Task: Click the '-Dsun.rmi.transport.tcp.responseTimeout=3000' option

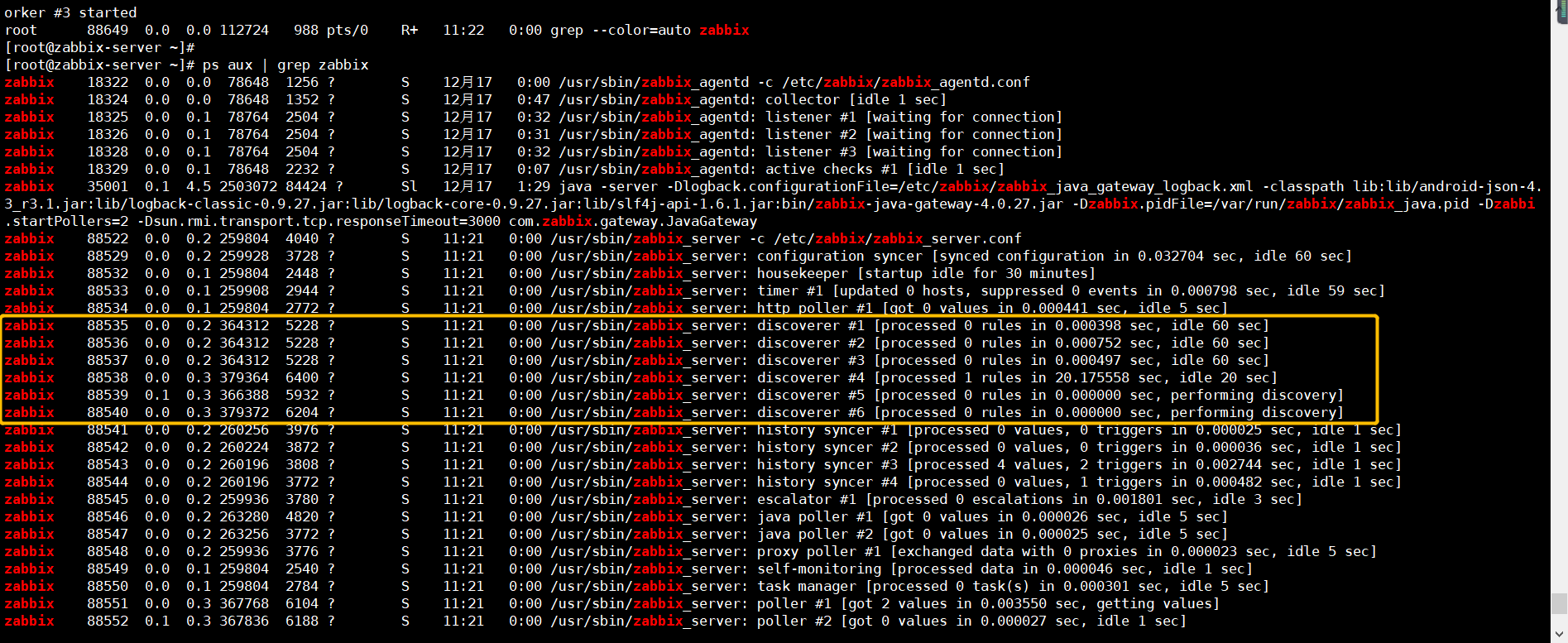Action: point(319,221)
